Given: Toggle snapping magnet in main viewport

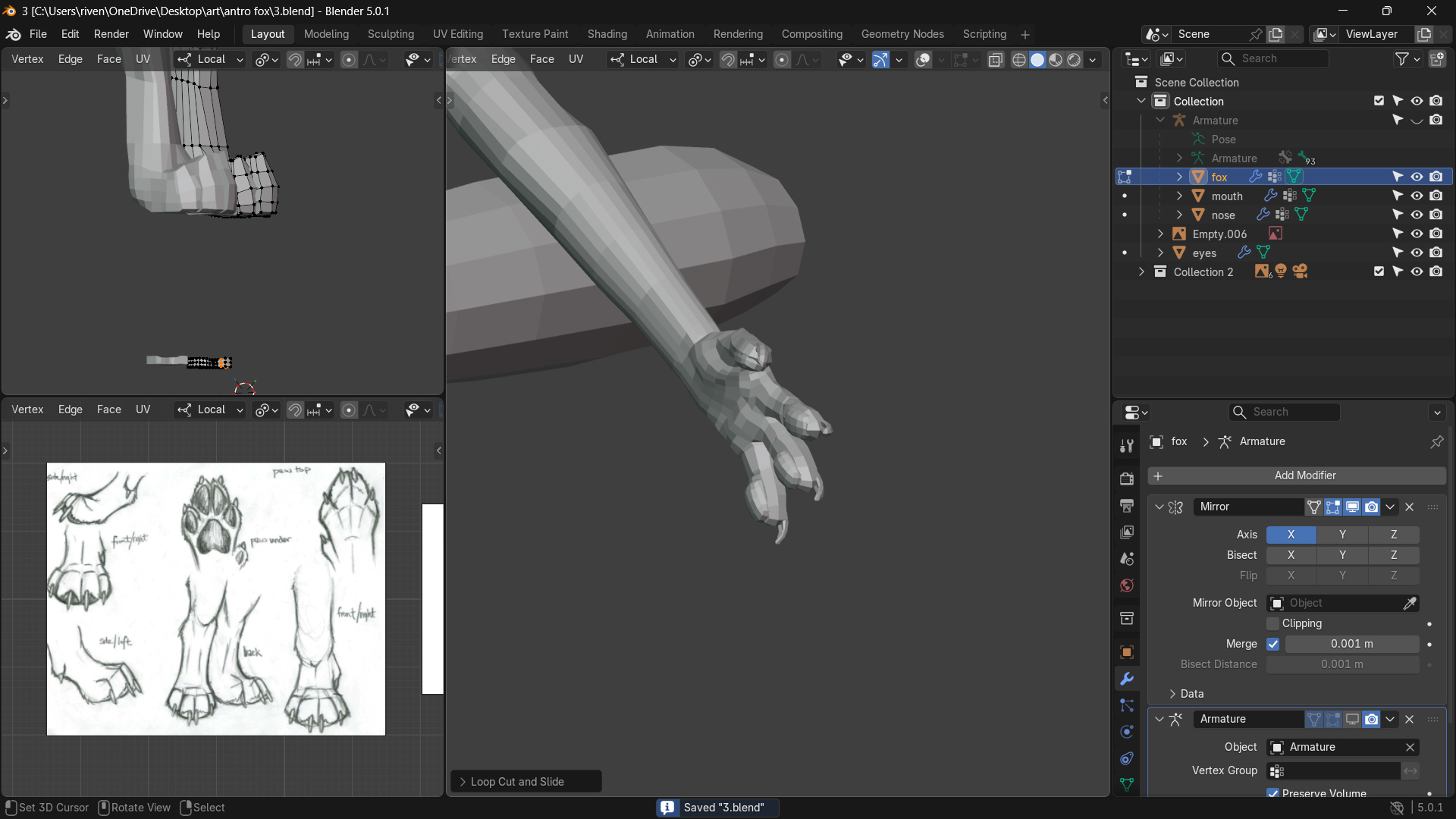Looking at the screenshot, I should click(x=727, y=59).
